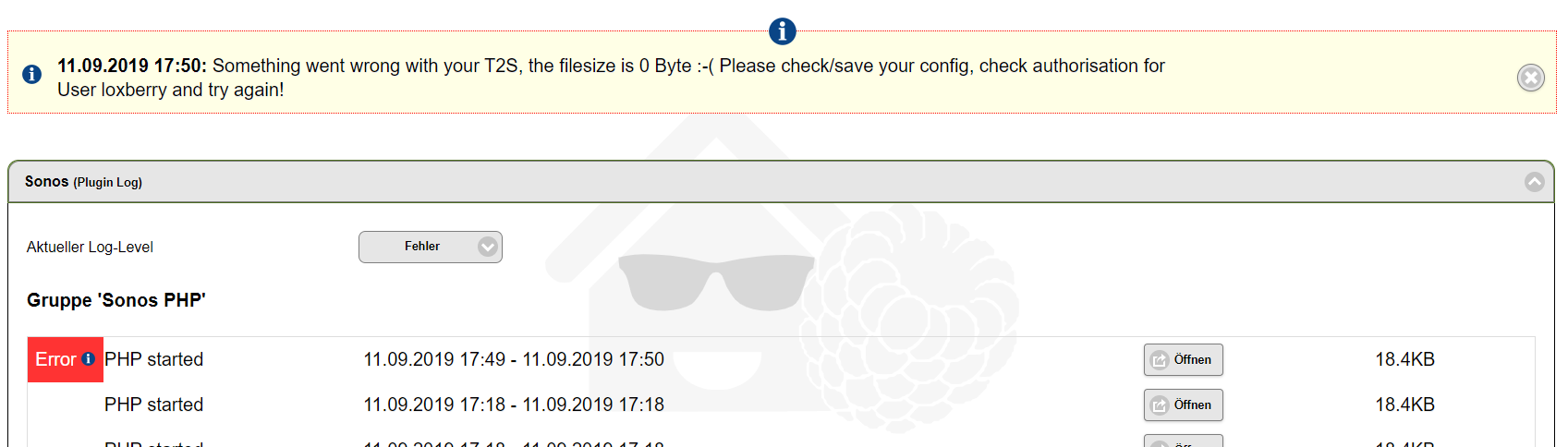Image resolution: width=1568 pixels, height=447 pixels.
Task: Click the arrow icon on the Fehler dropdown
Action: pyautogui.click(x=487, y=247)
